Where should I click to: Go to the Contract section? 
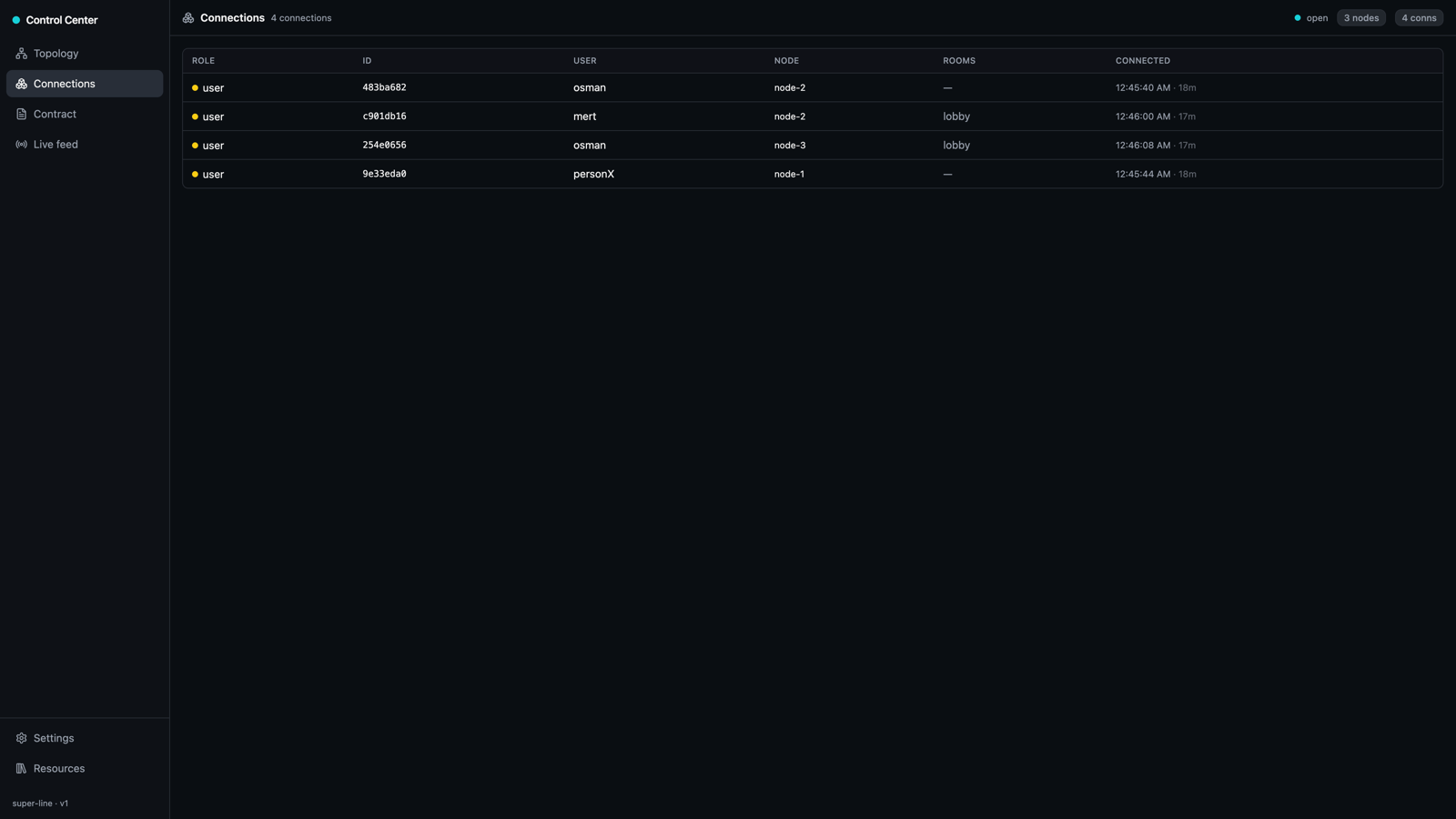click(x=85, y=114)
